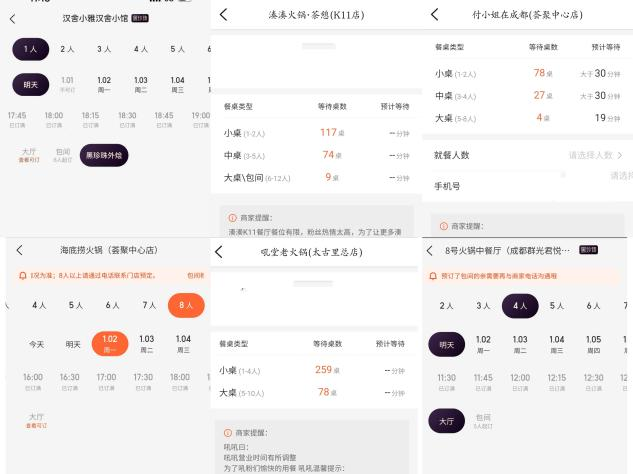The width and height of the screenshot is (633, 474).
Task: Tap 商家提醒 info icon in 付小姐在成都 screen
Action: [444, 226]
